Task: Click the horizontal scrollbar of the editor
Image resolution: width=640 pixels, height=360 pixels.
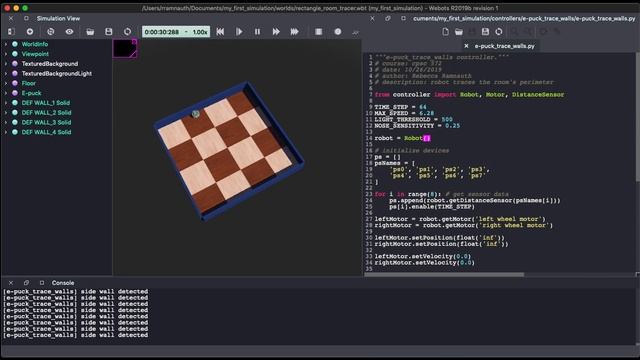Action: tap(444, 275)
